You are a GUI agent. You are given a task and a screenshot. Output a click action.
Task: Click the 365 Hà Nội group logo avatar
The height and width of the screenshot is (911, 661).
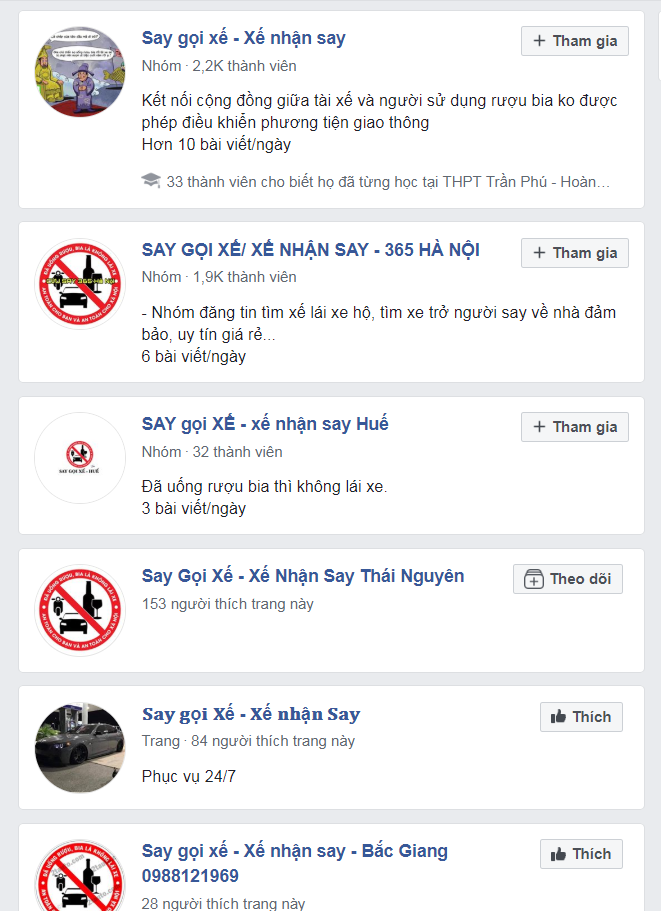pyautogui.click(x=80, y=284)
